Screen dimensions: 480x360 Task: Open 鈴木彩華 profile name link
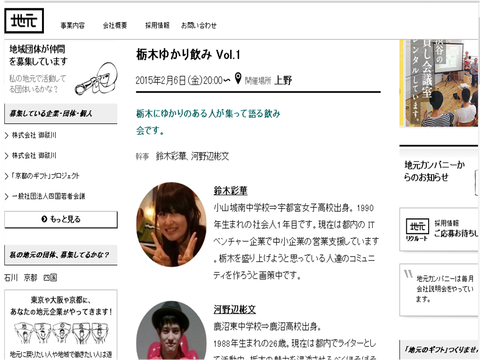pyautogui.click(x=230, y=191)
